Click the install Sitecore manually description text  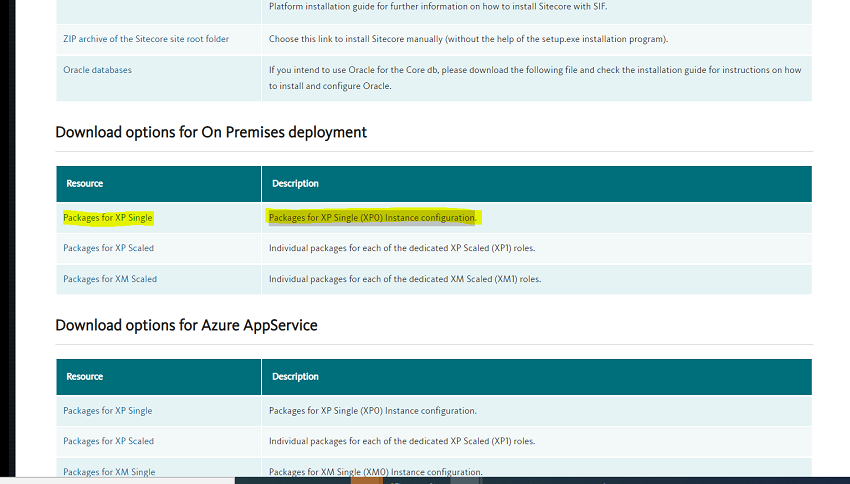[x=468, y=39]
